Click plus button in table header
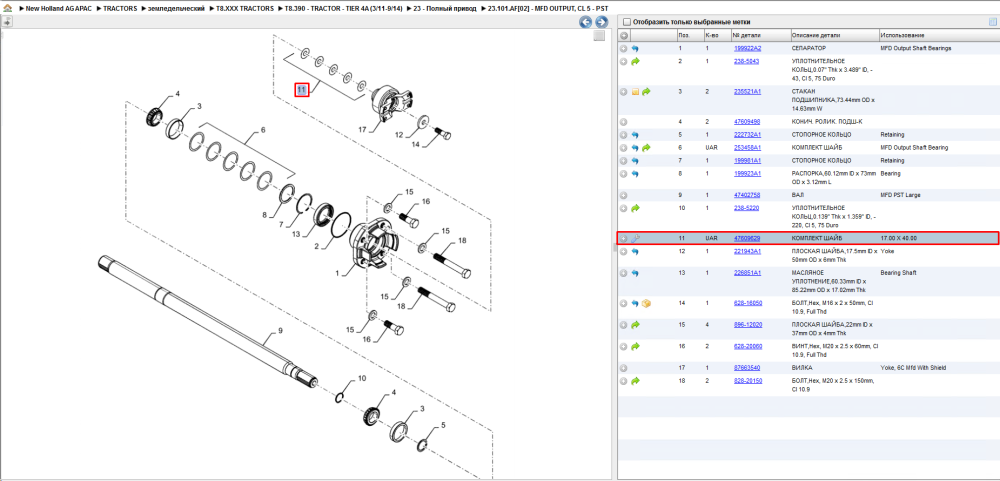This screenshot has height=481, width=1000. [x=624, y=36]
